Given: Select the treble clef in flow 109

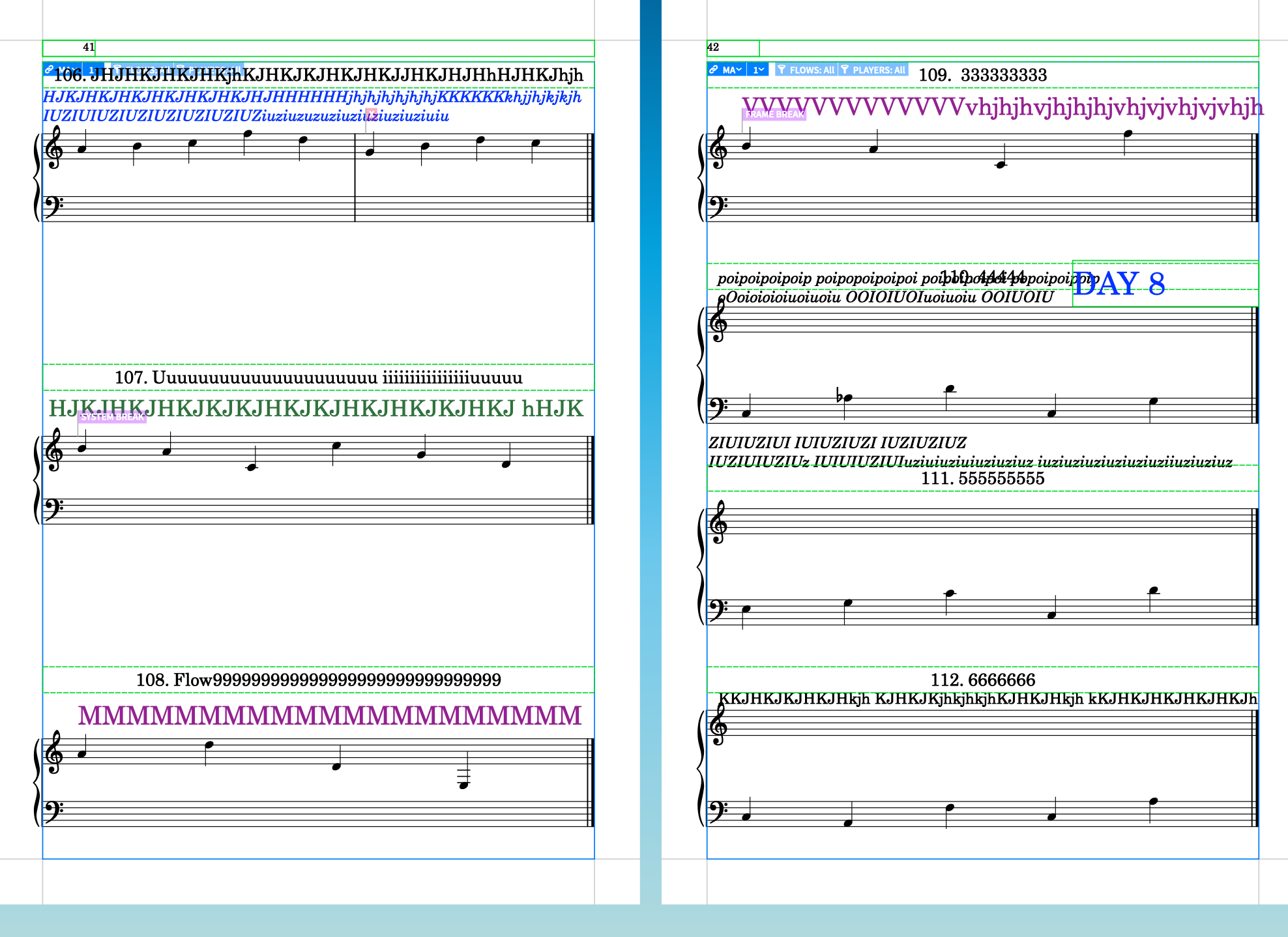Looking at the screenshot, I should click(720, 149).
